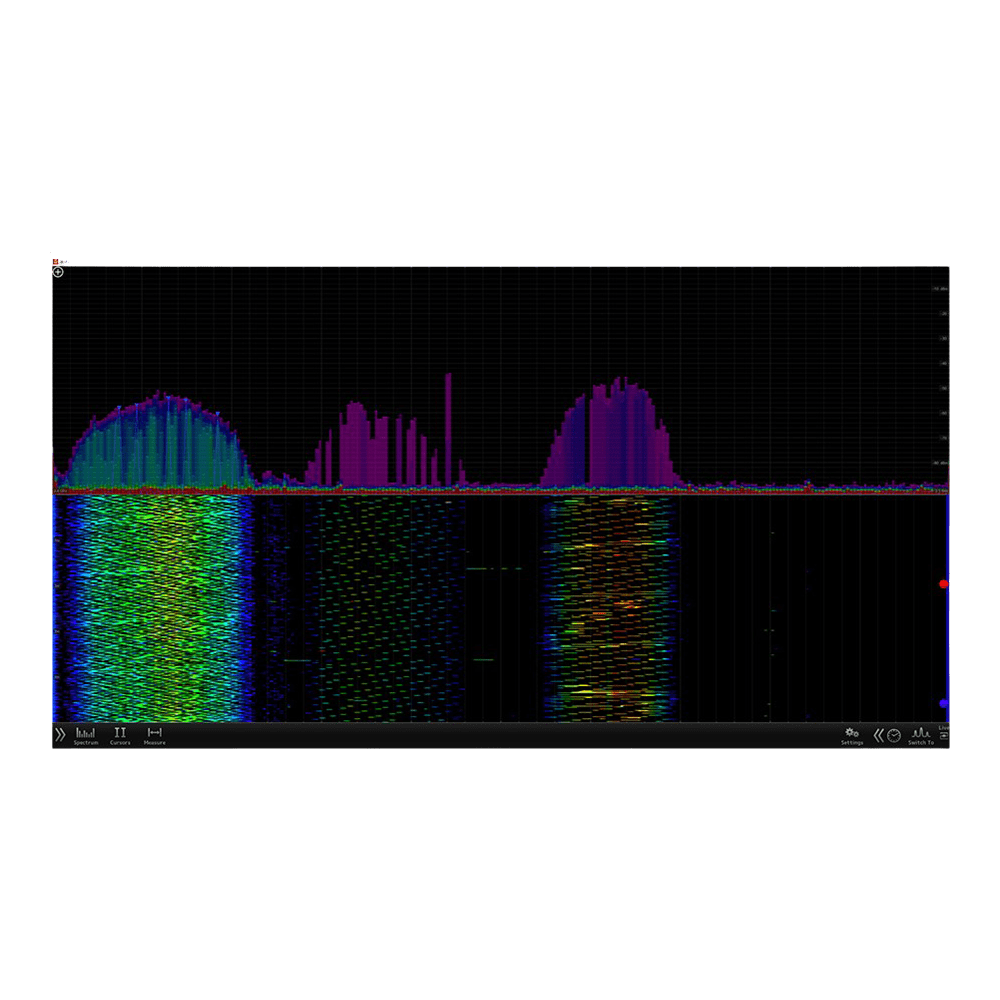
Task: Activate the Cursors tool
Action: coord(120,735)
